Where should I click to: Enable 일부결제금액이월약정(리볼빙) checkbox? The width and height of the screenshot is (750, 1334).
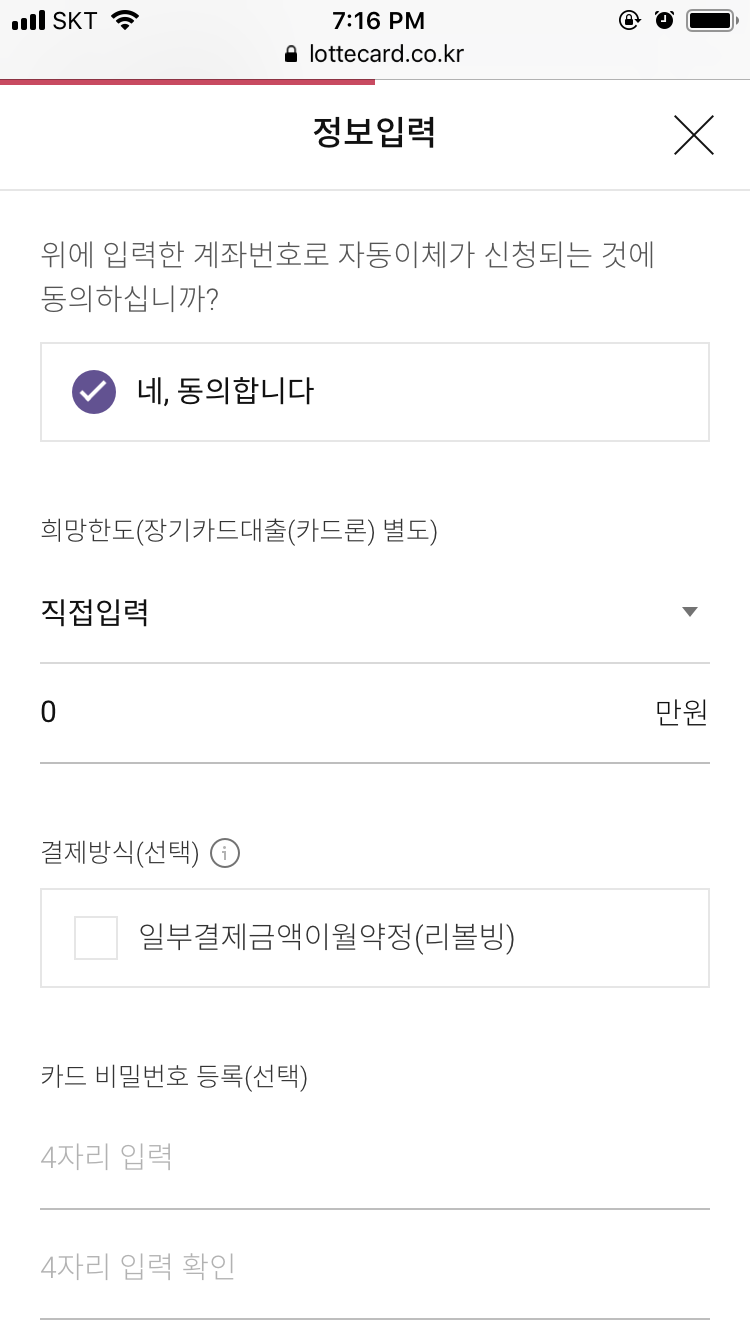(x=96, y=938)
